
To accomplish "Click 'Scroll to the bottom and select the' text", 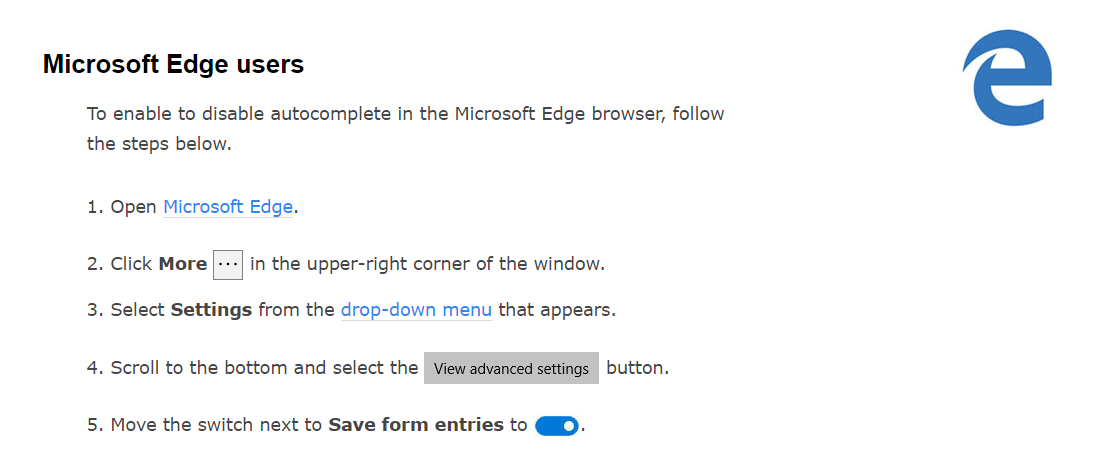I will pyautogui.click(x=264, y=368).
